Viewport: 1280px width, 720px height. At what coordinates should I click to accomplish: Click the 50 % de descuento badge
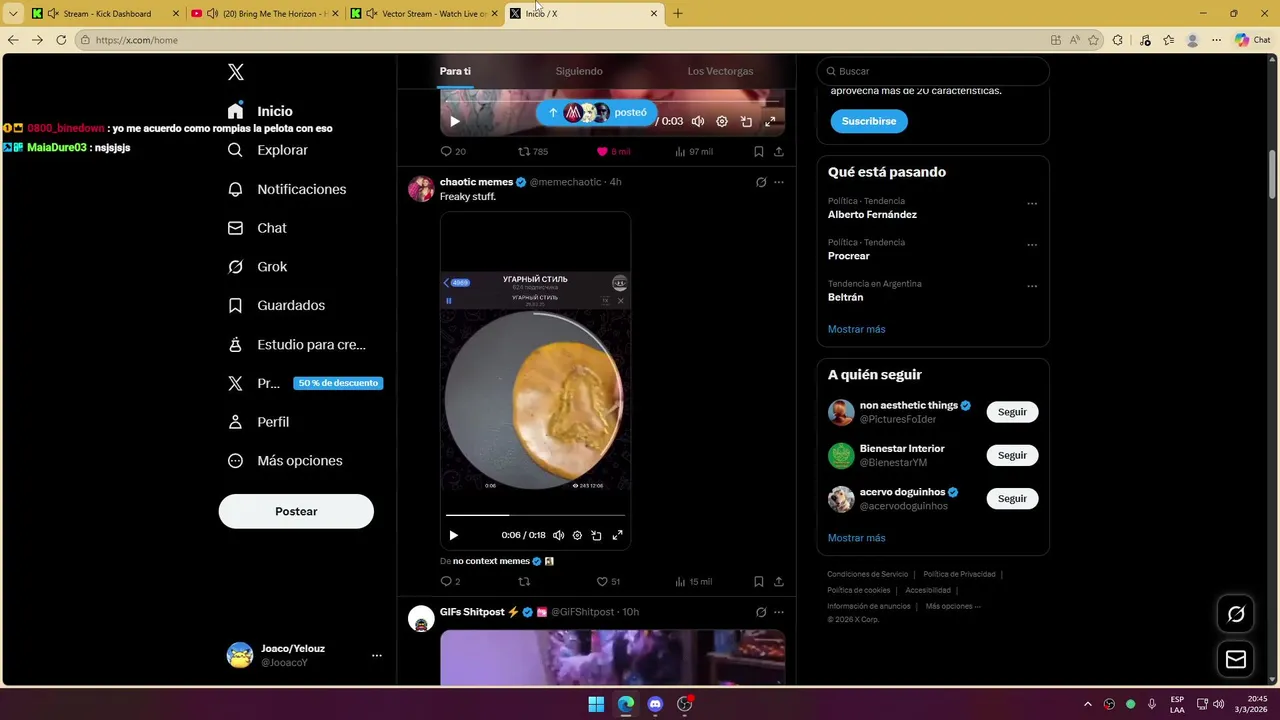pos(338,383)
